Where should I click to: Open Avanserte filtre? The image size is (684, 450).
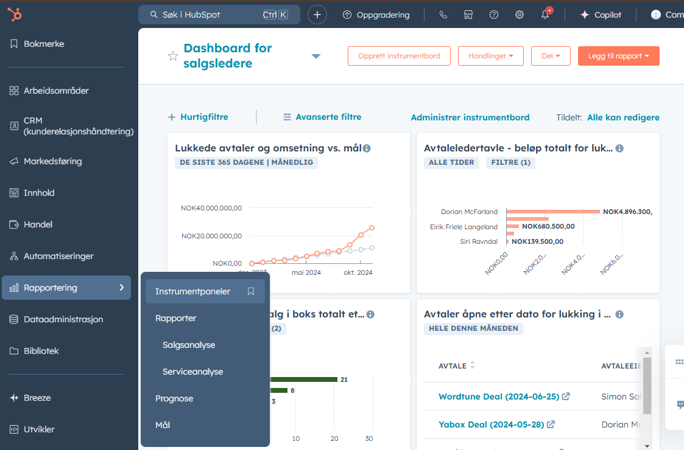(x=322, y=117)
